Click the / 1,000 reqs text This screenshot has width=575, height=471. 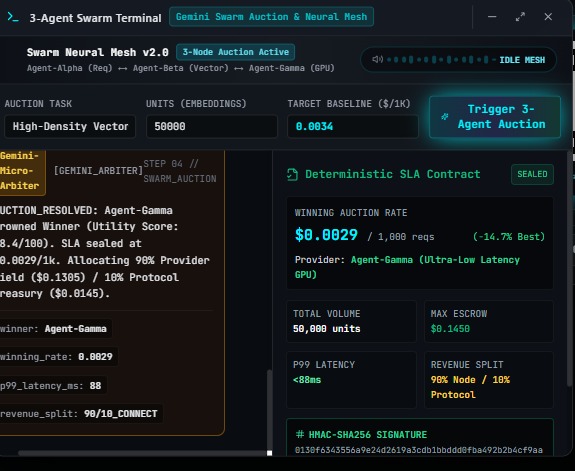pyautogui.click(x=400, y=237)
